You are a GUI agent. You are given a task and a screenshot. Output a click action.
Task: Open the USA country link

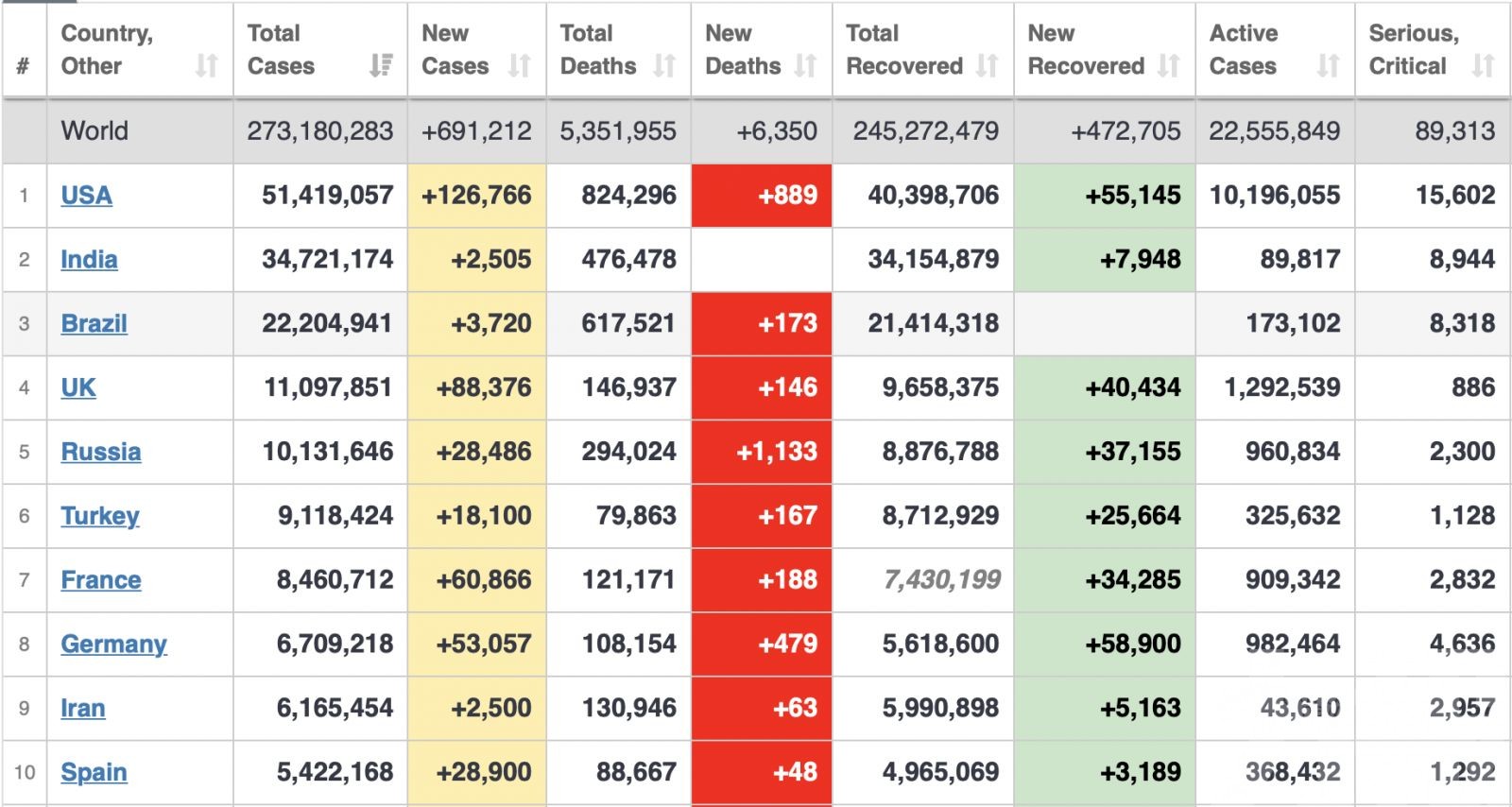coord(86,196)
